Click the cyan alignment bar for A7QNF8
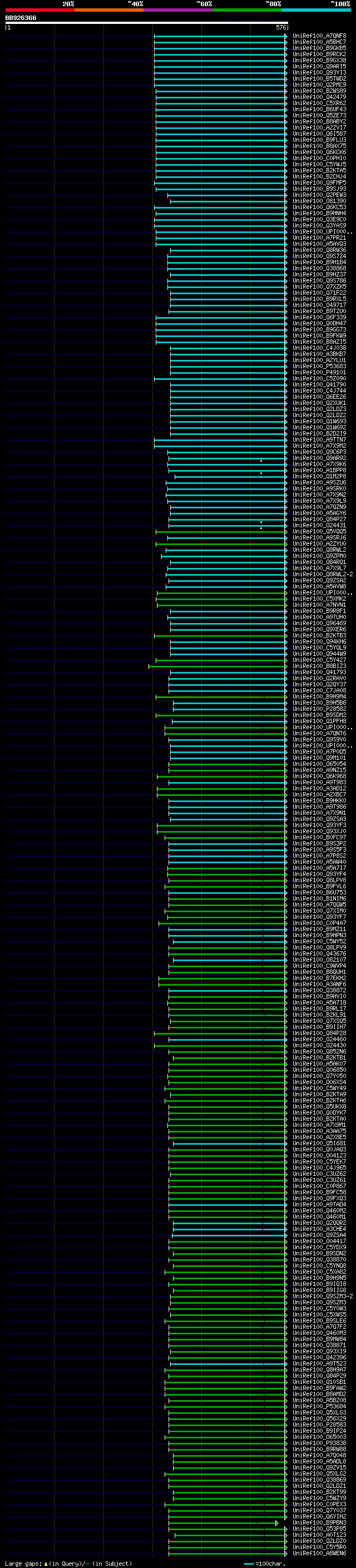The width and height of the screenshot is (356, 1568). 220,36
